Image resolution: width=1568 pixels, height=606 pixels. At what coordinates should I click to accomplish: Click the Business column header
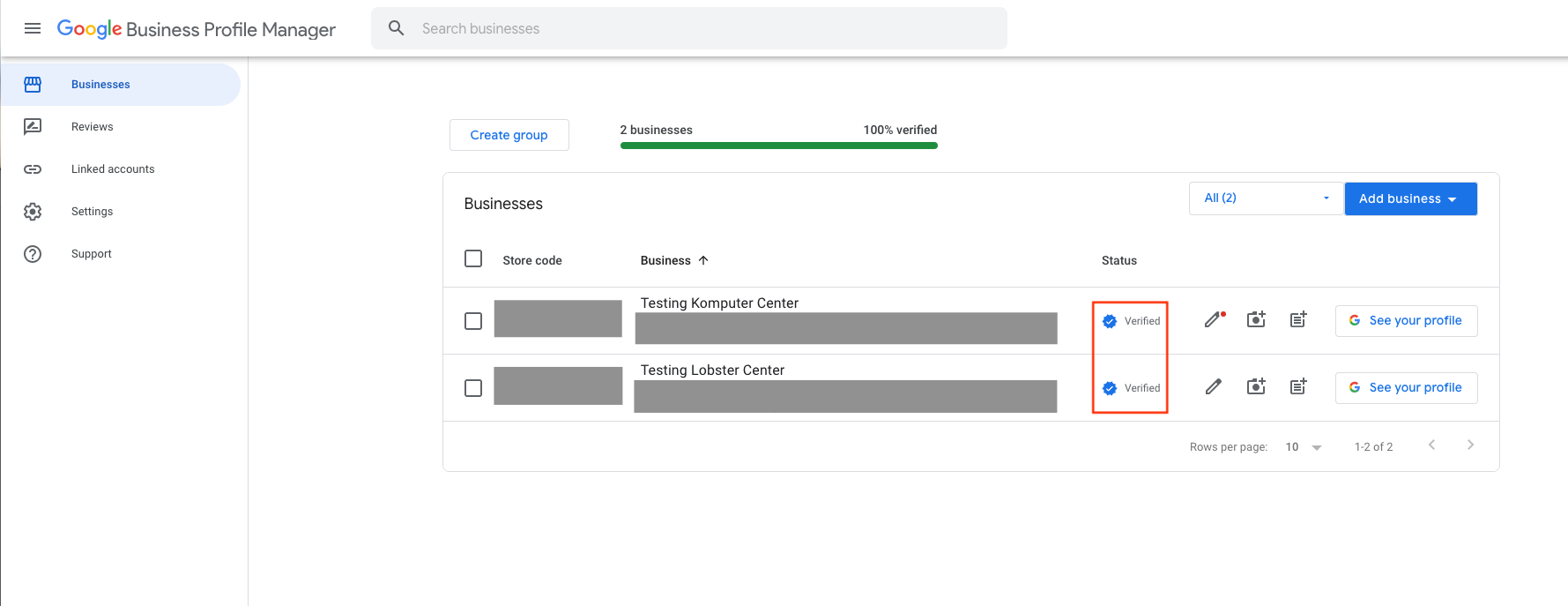[x=665, y=260]
